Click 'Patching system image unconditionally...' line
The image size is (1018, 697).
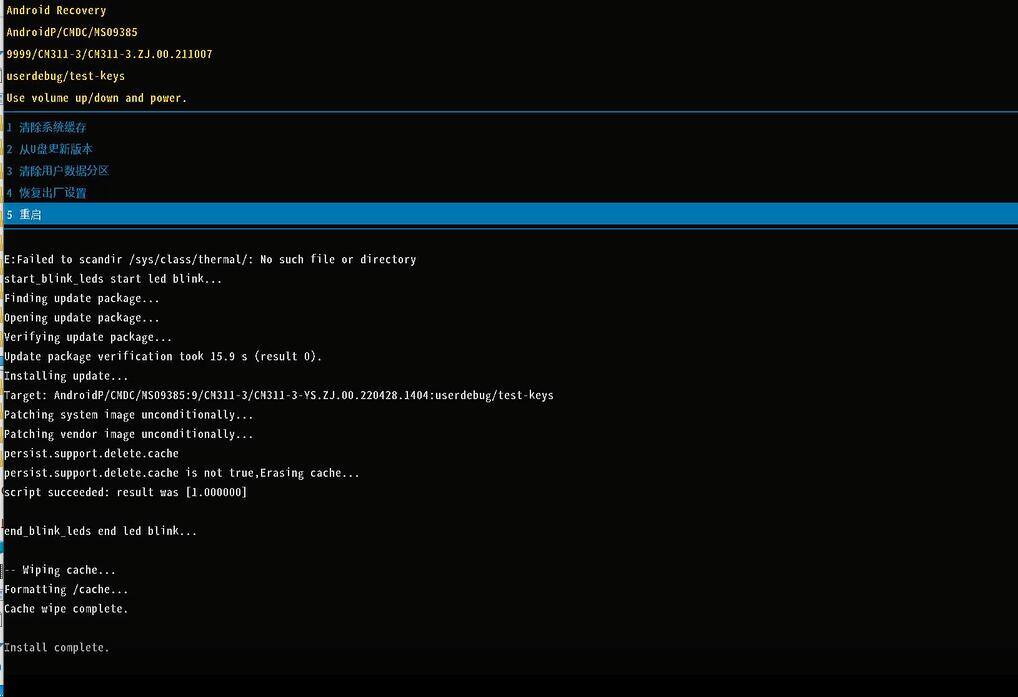coord(128,415)
